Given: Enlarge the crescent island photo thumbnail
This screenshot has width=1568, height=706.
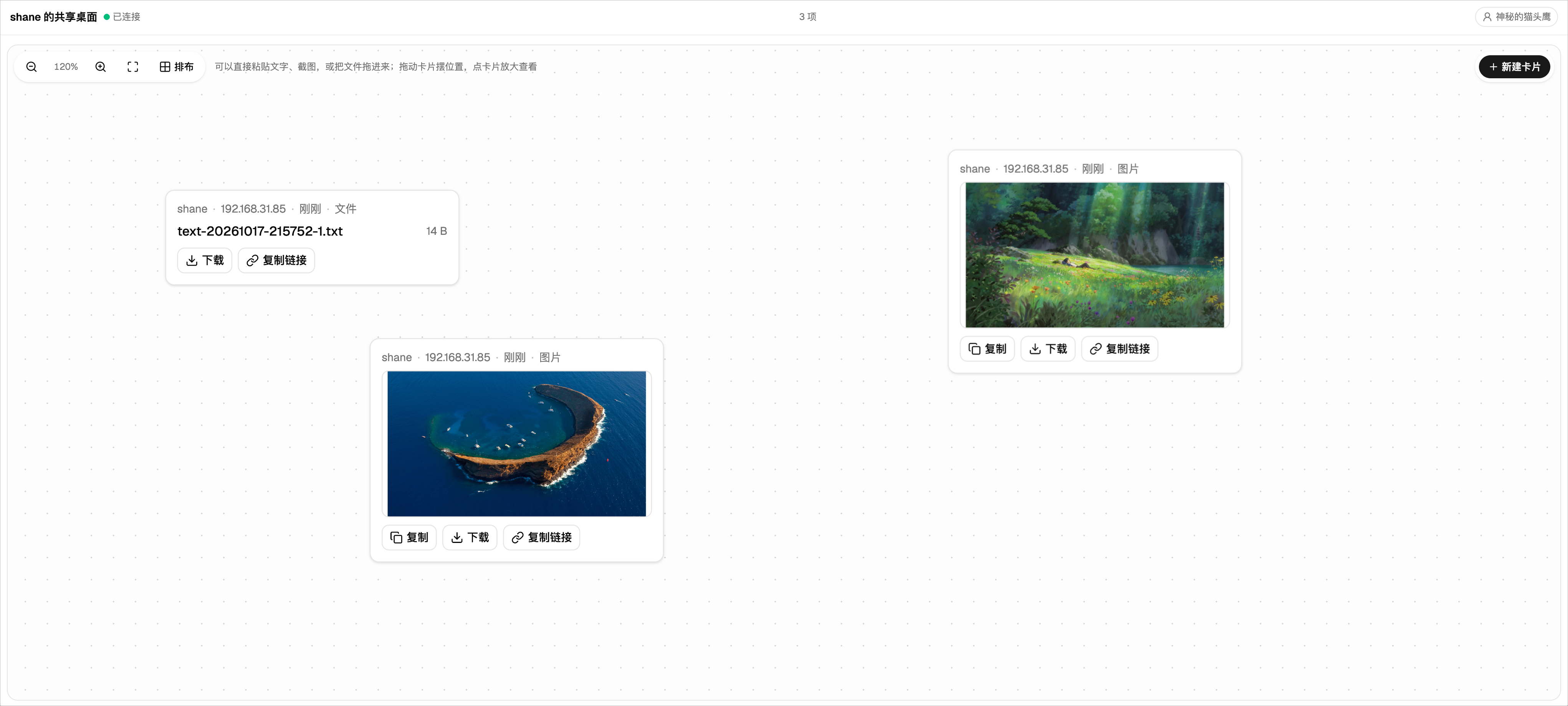Looking at the screenshot, I should [x=517, y=444].
